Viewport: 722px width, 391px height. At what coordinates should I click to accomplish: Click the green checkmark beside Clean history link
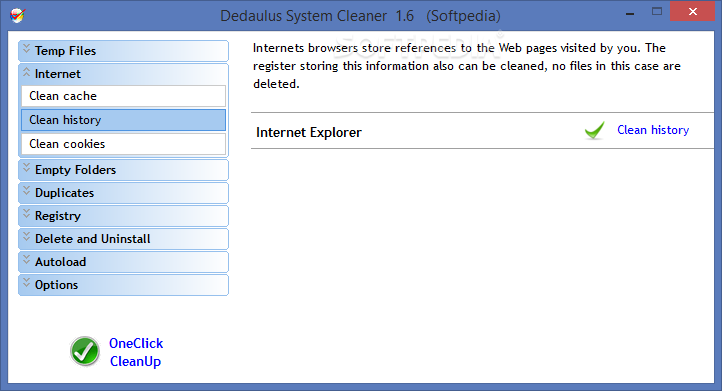(595, 130)
